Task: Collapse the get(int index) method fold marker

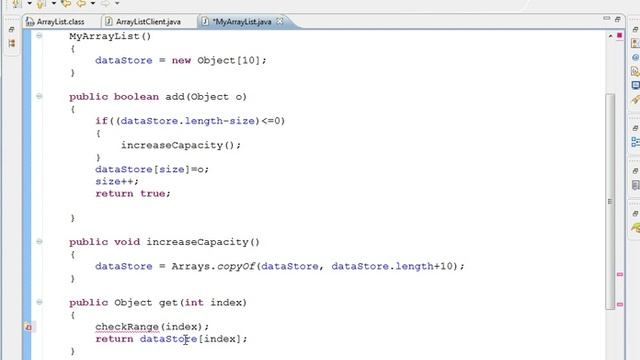Action: tap(39, 302)
